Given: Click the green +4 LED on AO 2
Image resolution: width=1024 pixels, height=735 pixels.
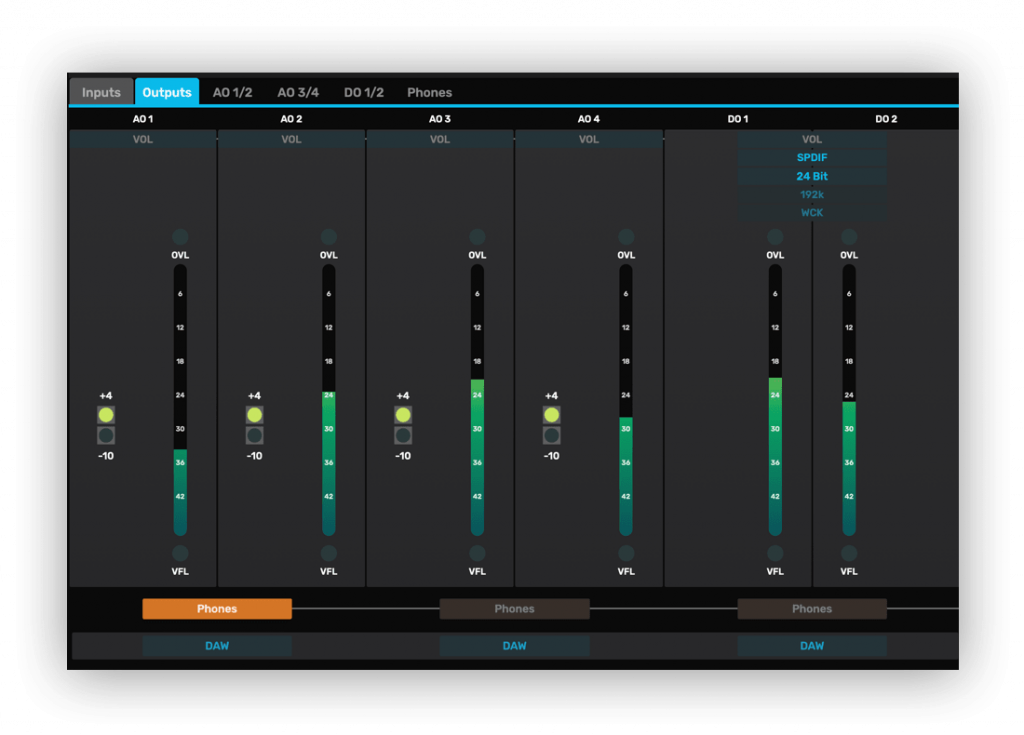Looking at the screenshot, I should [254, 413].
